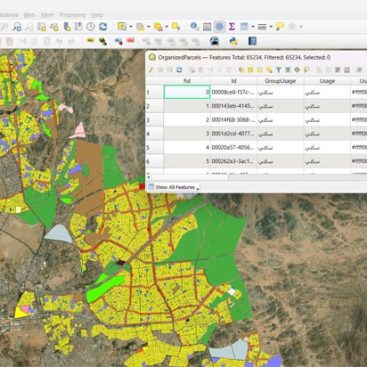Click the filter funnel icon in the attribute table
This screenshot has height=367, width=367.
(278, 70)
